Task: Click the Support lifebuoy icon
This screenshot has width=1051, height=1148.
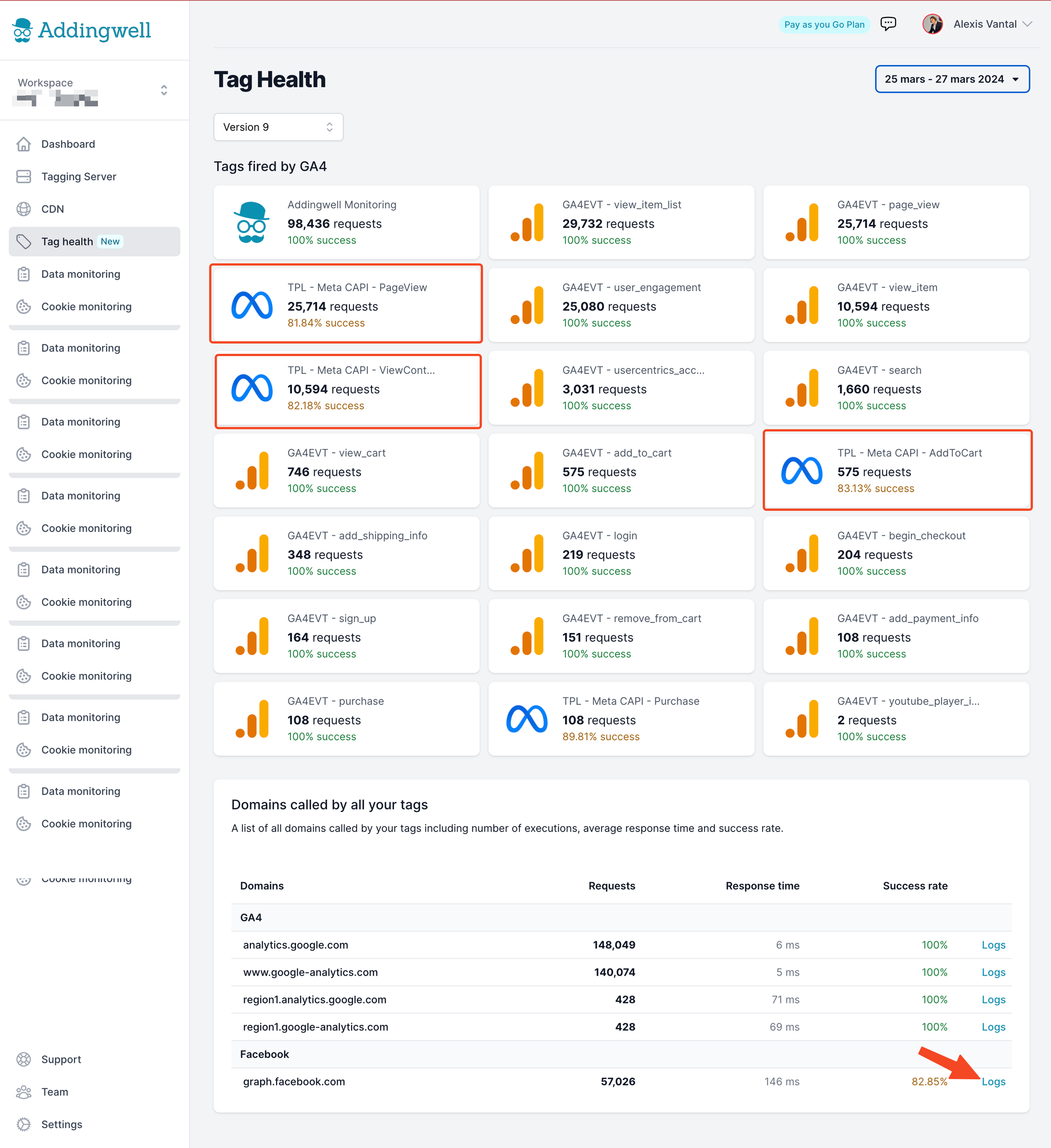Action: [24, 1059]
